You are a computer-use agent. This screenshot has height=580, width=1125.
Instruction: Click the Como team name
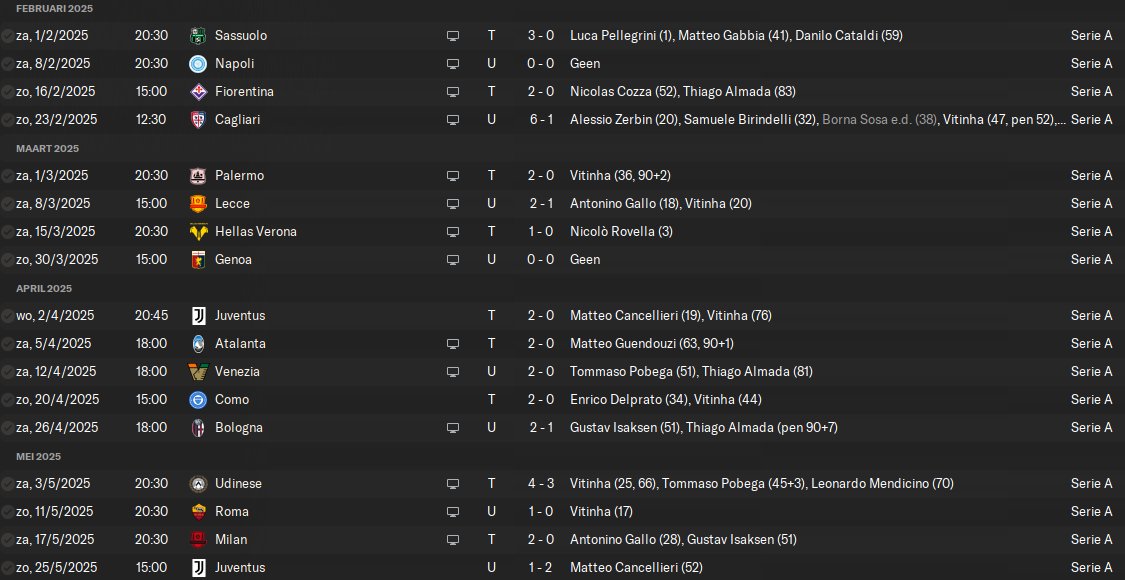pyautogui.click(x=232, y=399)
